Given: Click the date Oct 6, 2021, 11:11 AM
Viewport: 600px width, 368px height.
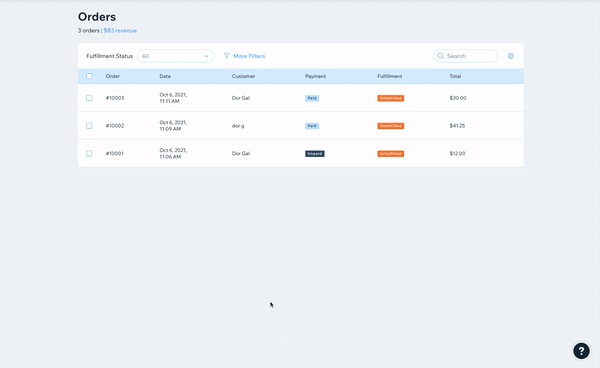Looking at the screenshot, I should [x=173, y=98].
